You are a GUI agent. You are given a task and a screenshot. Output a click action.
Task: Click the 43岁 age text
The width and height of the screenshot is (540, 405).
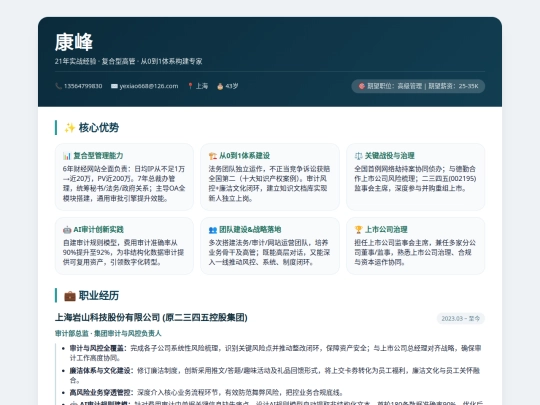point(232,86)
